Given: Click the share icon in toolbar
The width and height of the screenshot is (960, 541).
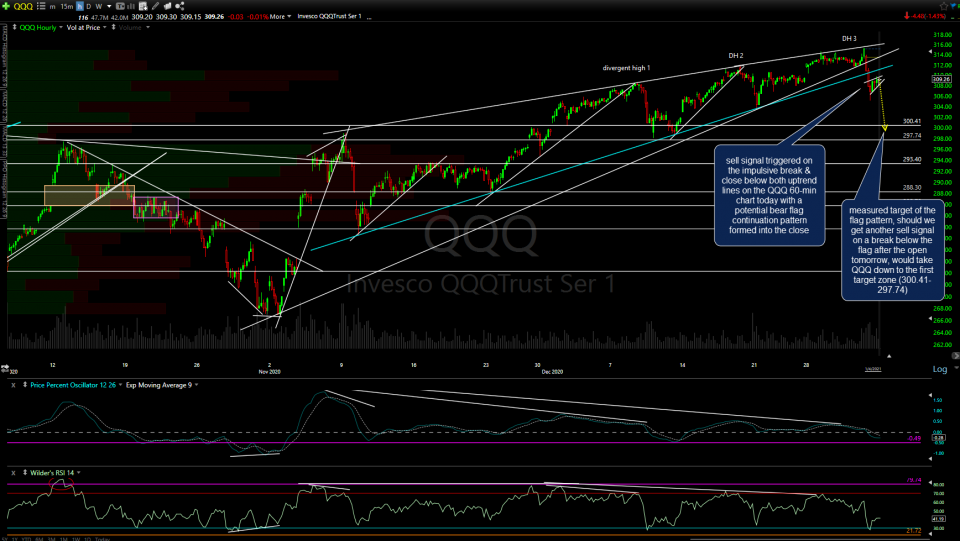Looking at the screenshot, I should tap(179, 6).
